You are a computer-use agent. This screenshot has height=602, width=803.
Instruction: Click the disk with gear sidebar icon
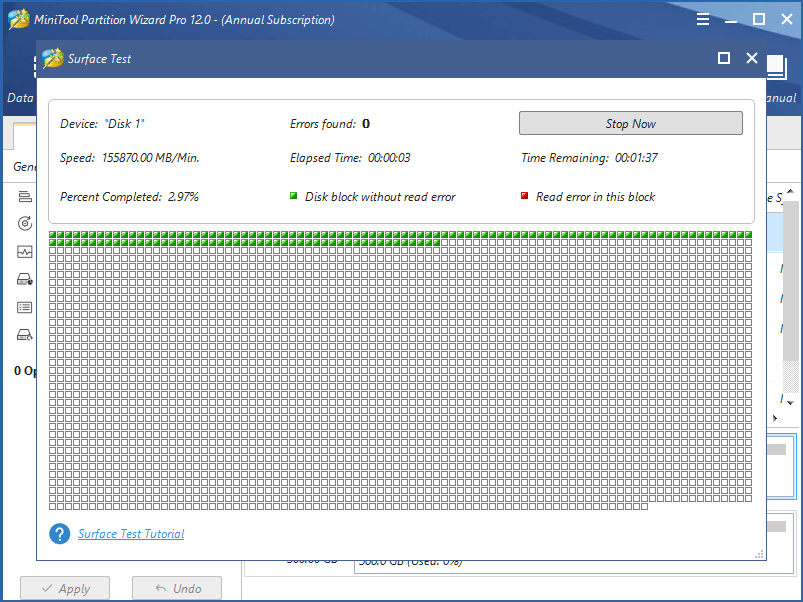25,280
